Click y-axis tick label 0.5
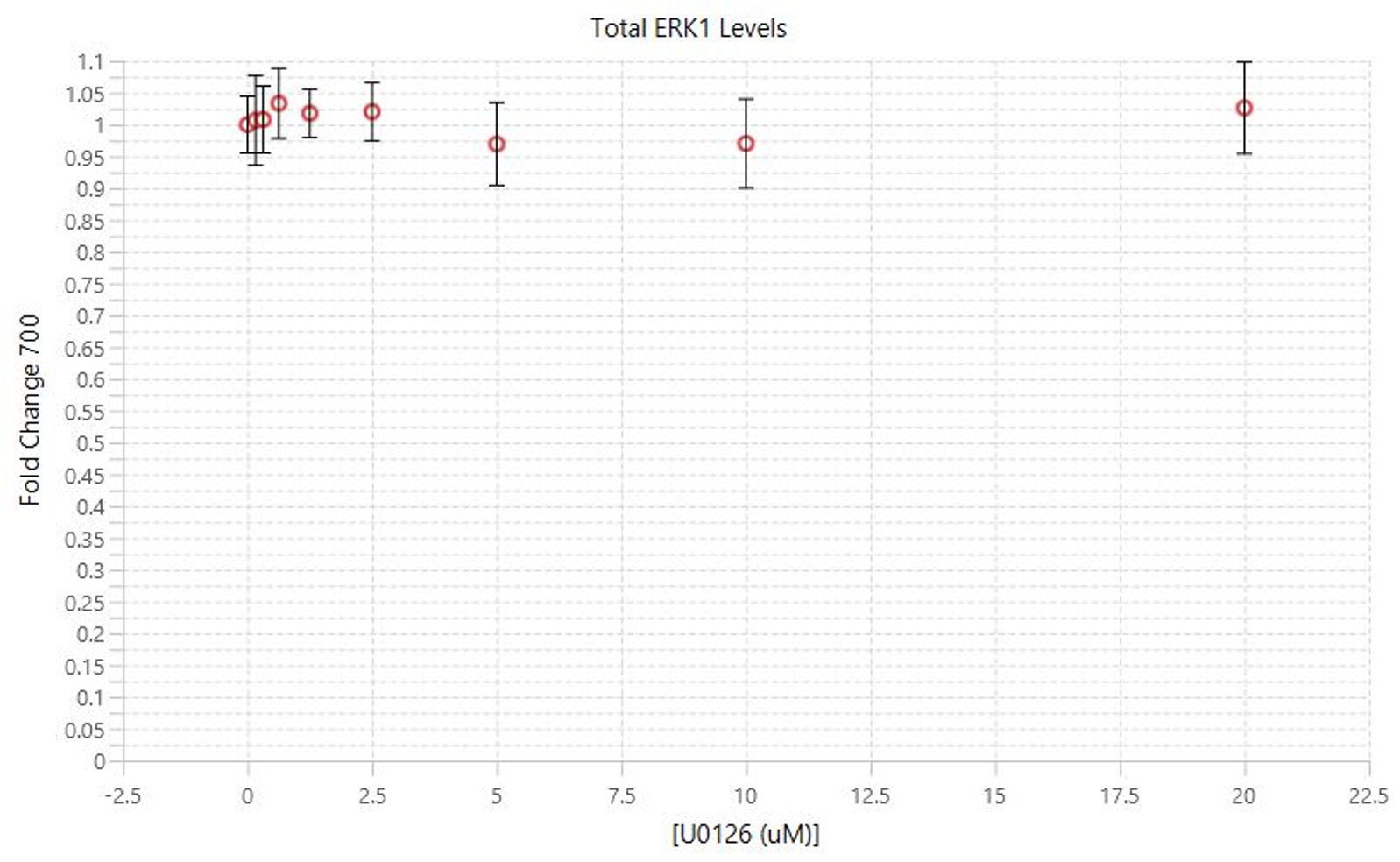 90,443
